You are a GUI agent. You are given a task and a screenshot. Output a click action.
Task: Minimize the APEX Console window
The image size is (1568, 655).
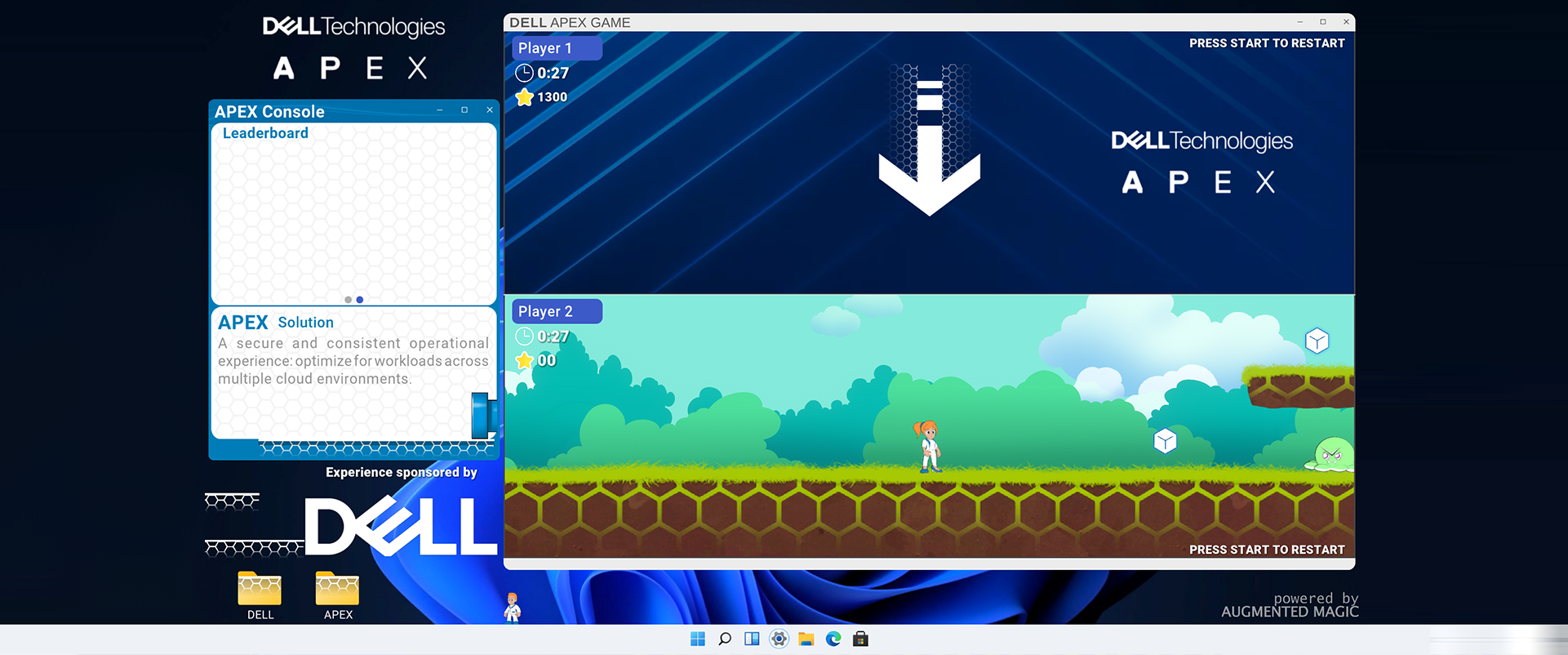click(439, 109)
